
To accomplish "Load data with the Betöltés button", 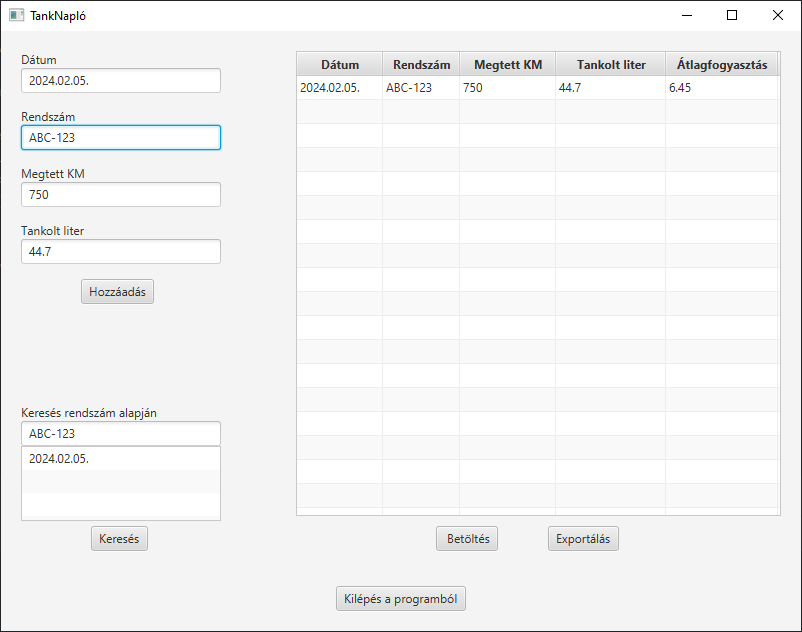I will point(467,538).
